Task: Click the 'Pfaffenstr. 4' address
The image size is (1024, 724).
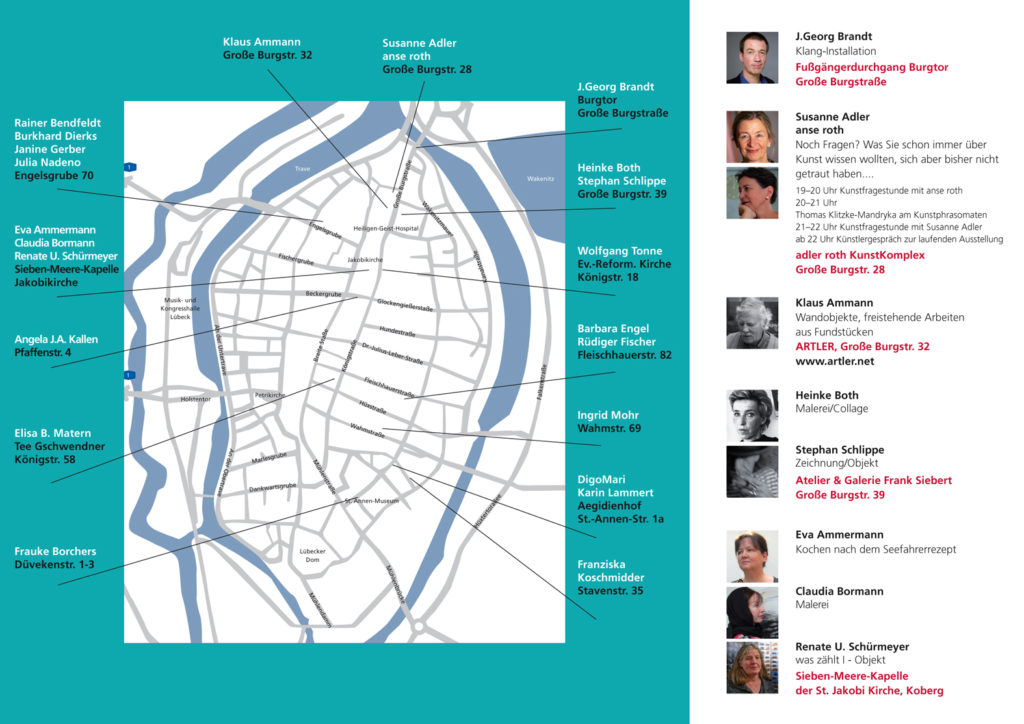Action: coord(42,352)
